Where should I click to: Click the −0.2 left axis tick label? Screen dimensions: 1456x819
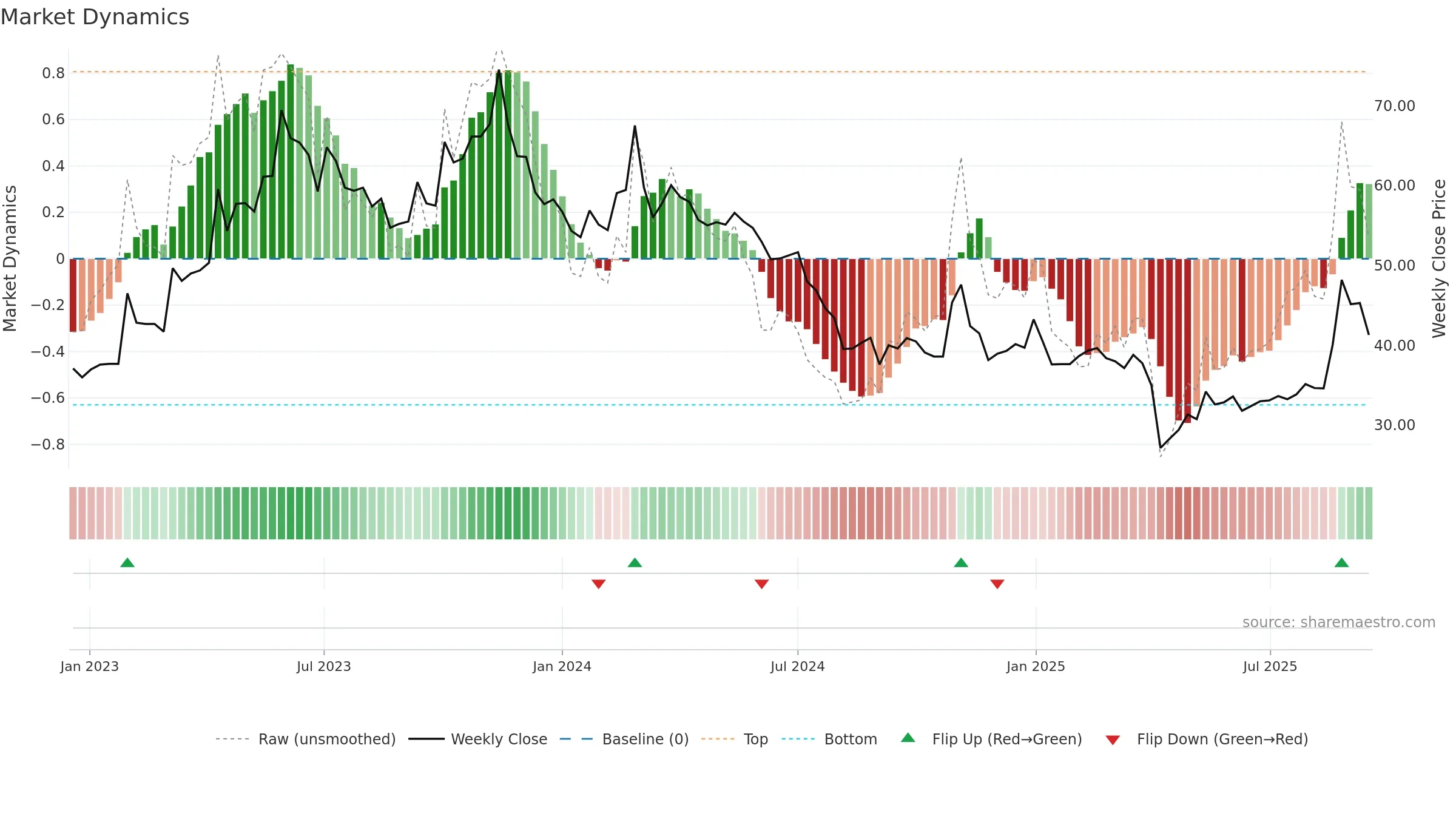point(48,305)
